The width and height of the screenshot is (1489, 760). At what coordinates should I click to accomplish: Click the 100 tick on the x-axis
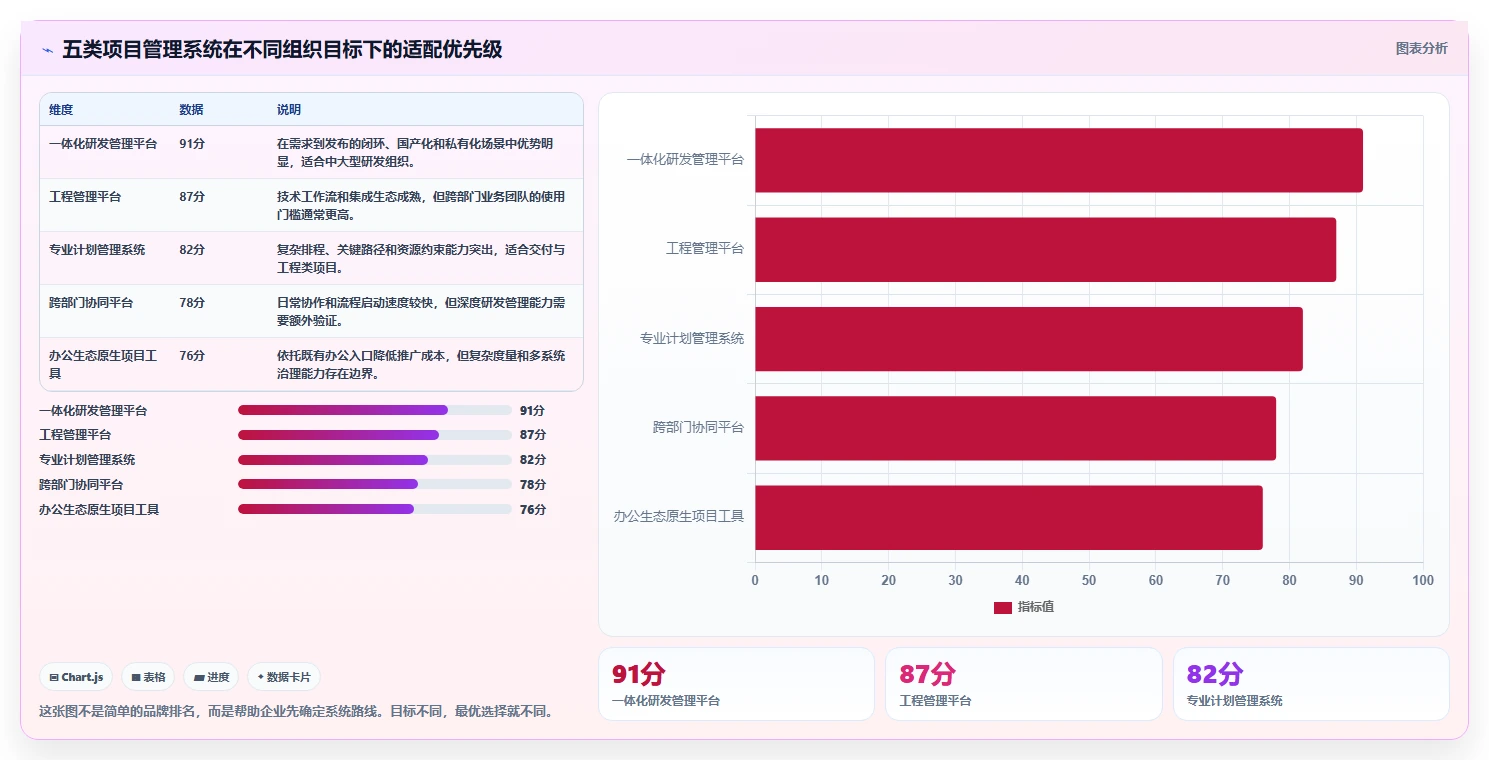pos(1423,581)
